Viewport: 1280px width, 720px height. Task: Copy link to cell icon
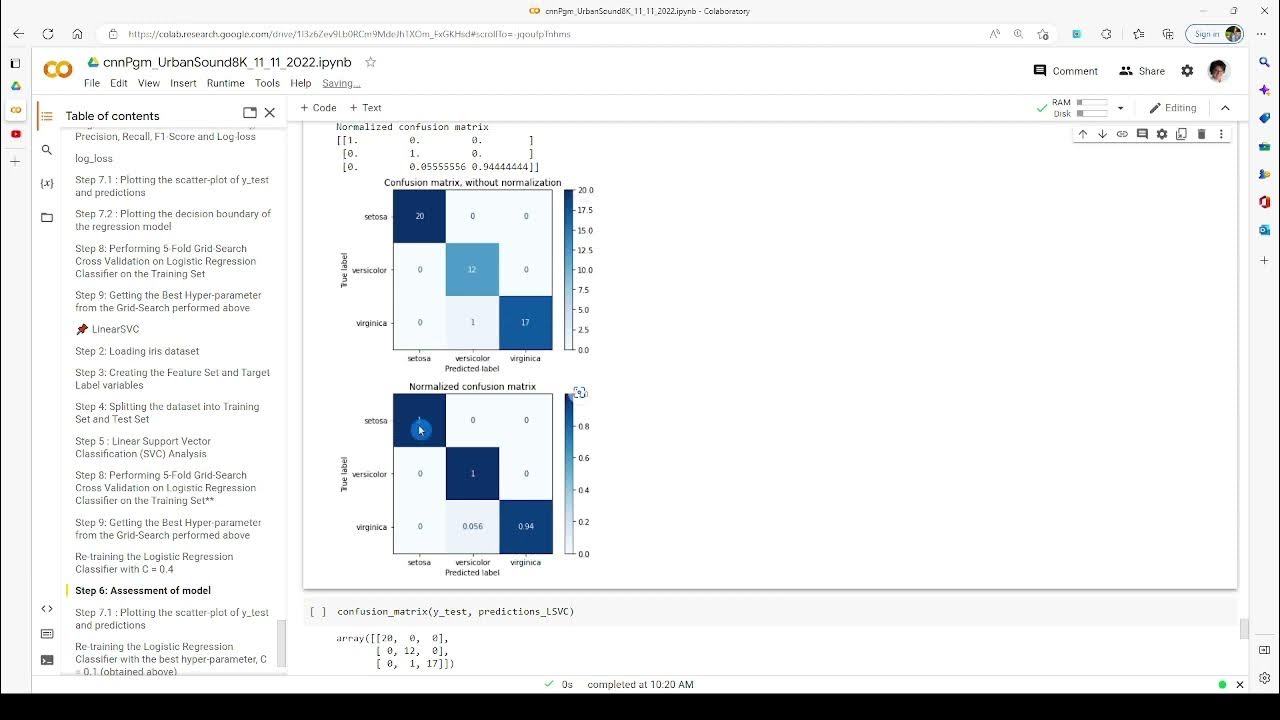[x=1122, y=134]
